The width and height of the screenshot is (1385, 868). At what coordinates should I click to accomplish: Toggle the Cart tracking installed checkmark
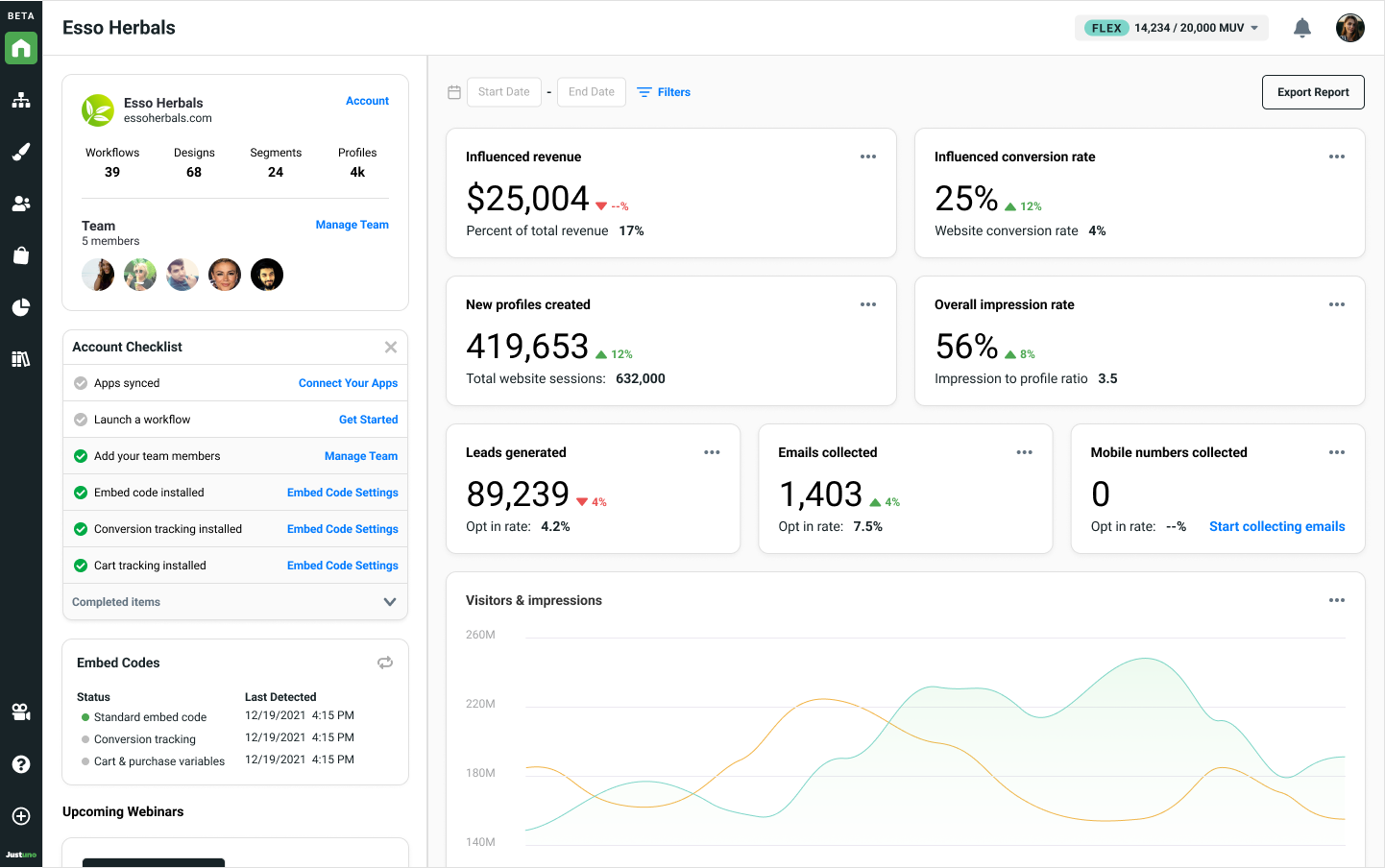(80, 565)
